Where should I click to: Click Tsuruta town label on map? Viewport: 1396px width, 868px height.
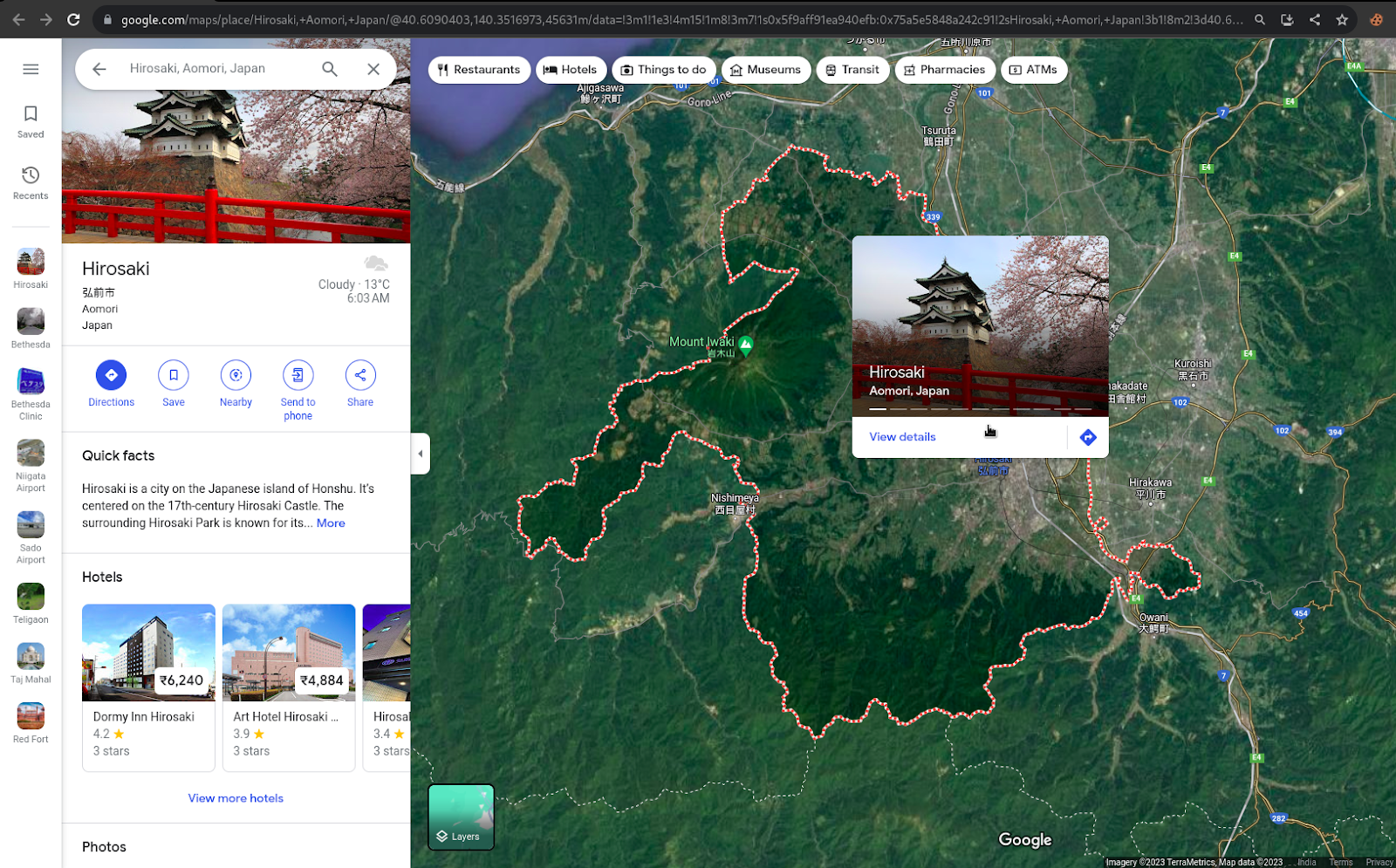[938, 135]
